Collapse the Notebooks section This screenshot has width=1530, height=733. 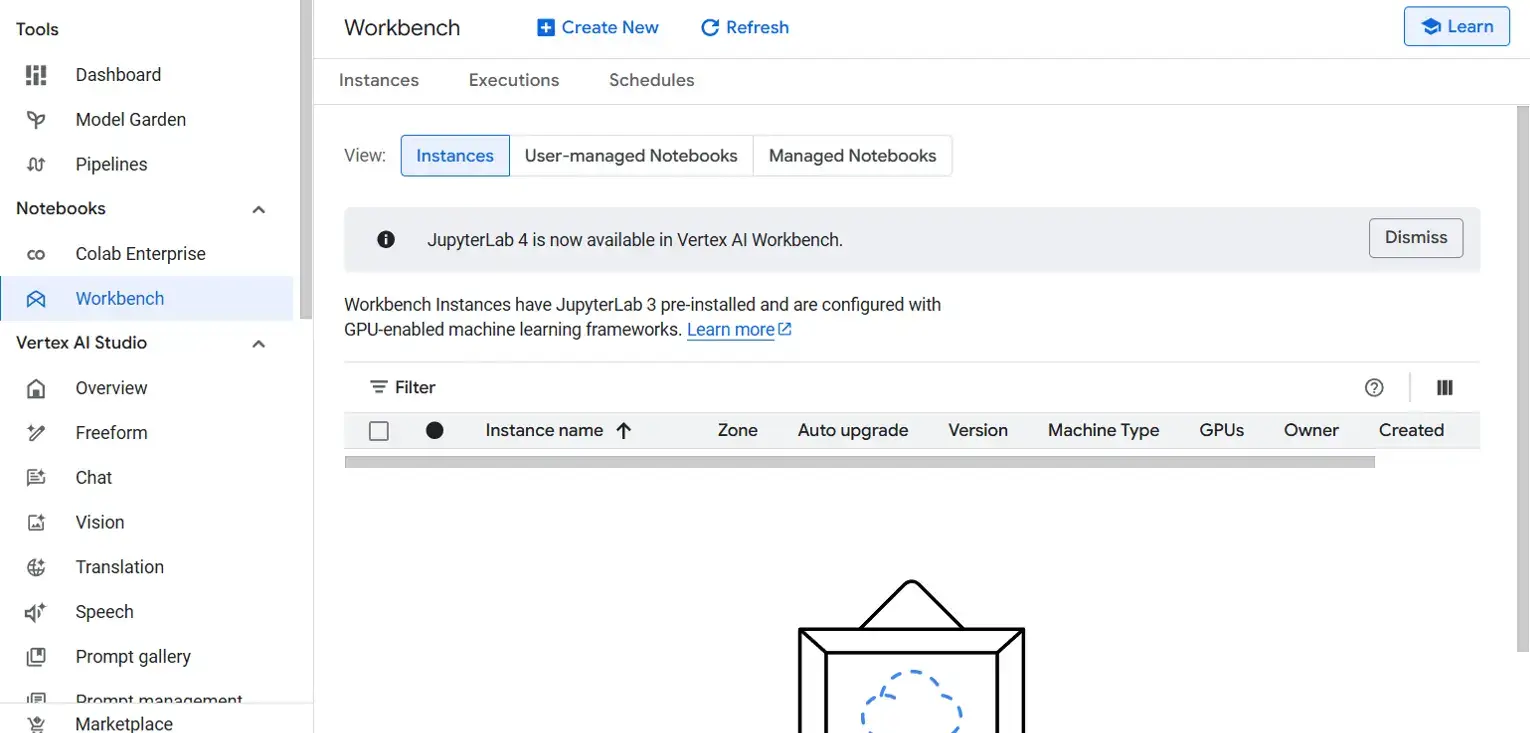(258, 209)
